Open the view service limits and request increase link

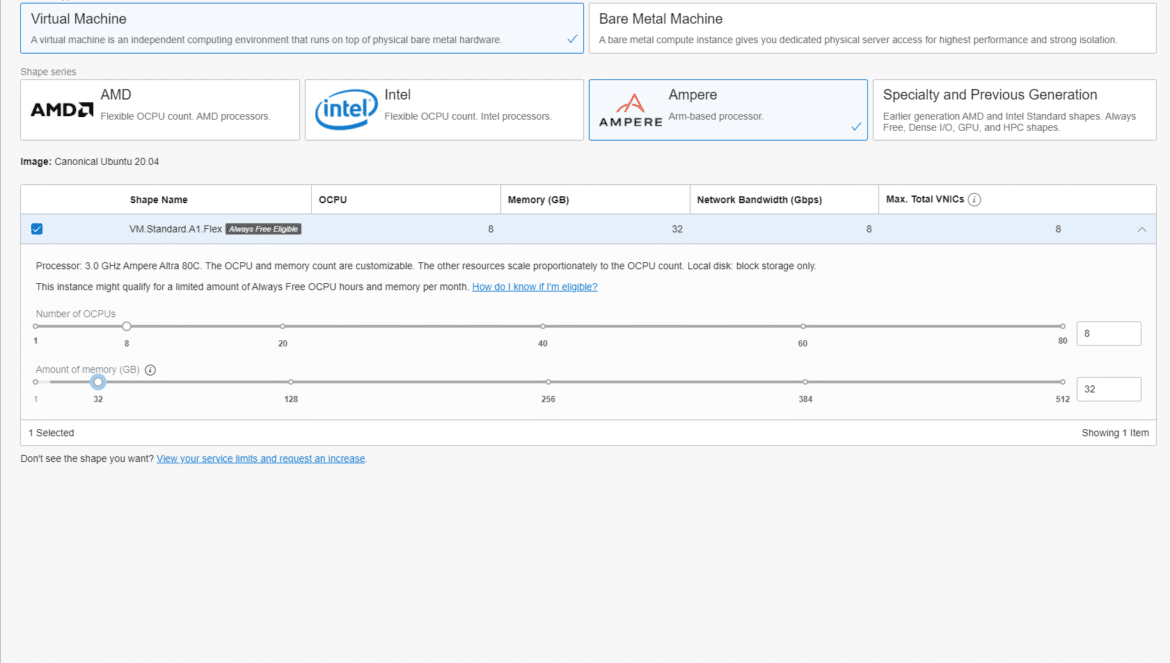[260, 459]
